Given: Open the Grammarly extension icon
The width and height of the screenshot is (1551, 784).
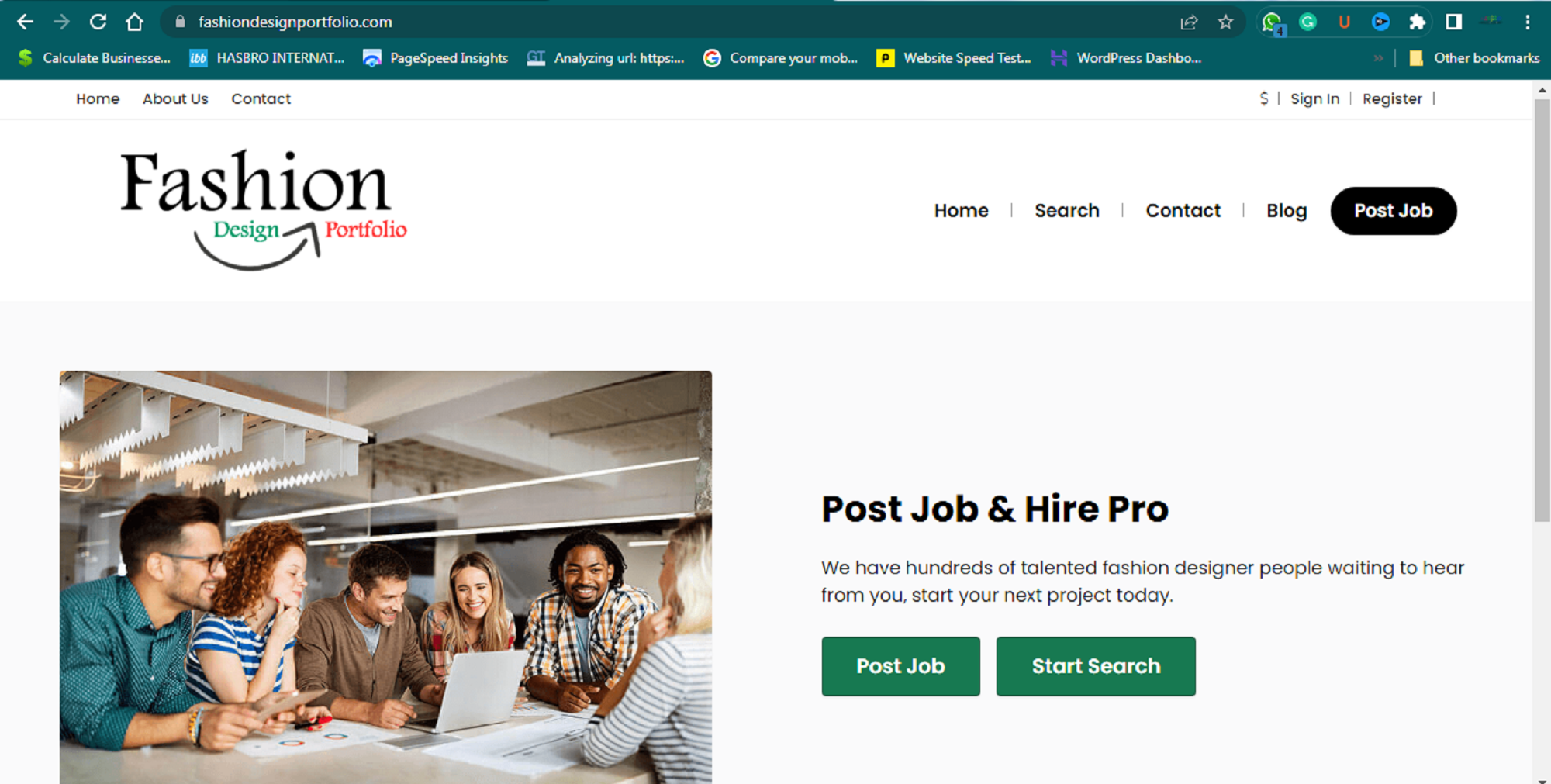Looking at the screenshot, I should click(1308, 22).
